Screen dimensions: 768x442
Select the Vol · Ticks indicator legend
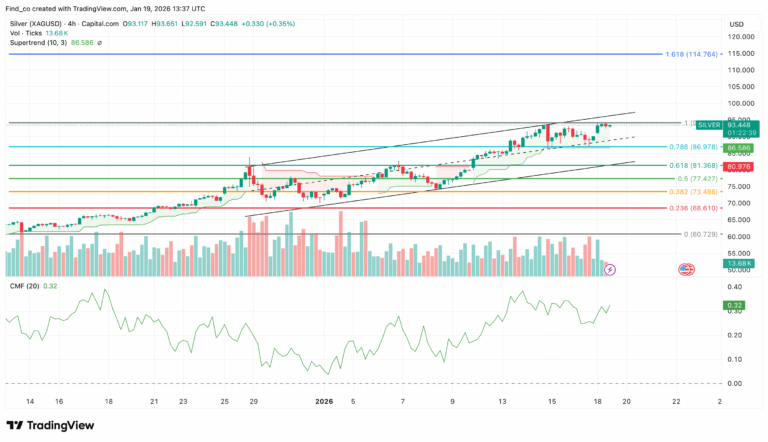(25, 33)
